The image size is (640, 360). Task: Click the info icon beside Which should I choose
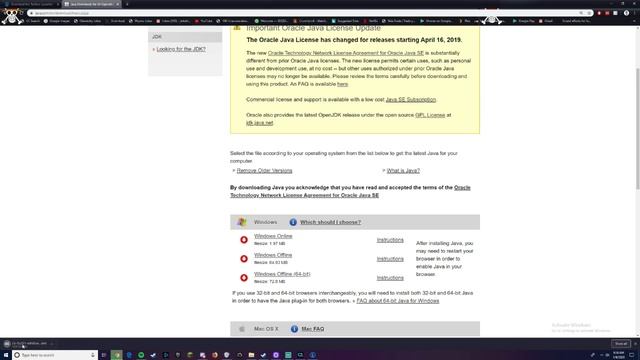coord(293,222)
